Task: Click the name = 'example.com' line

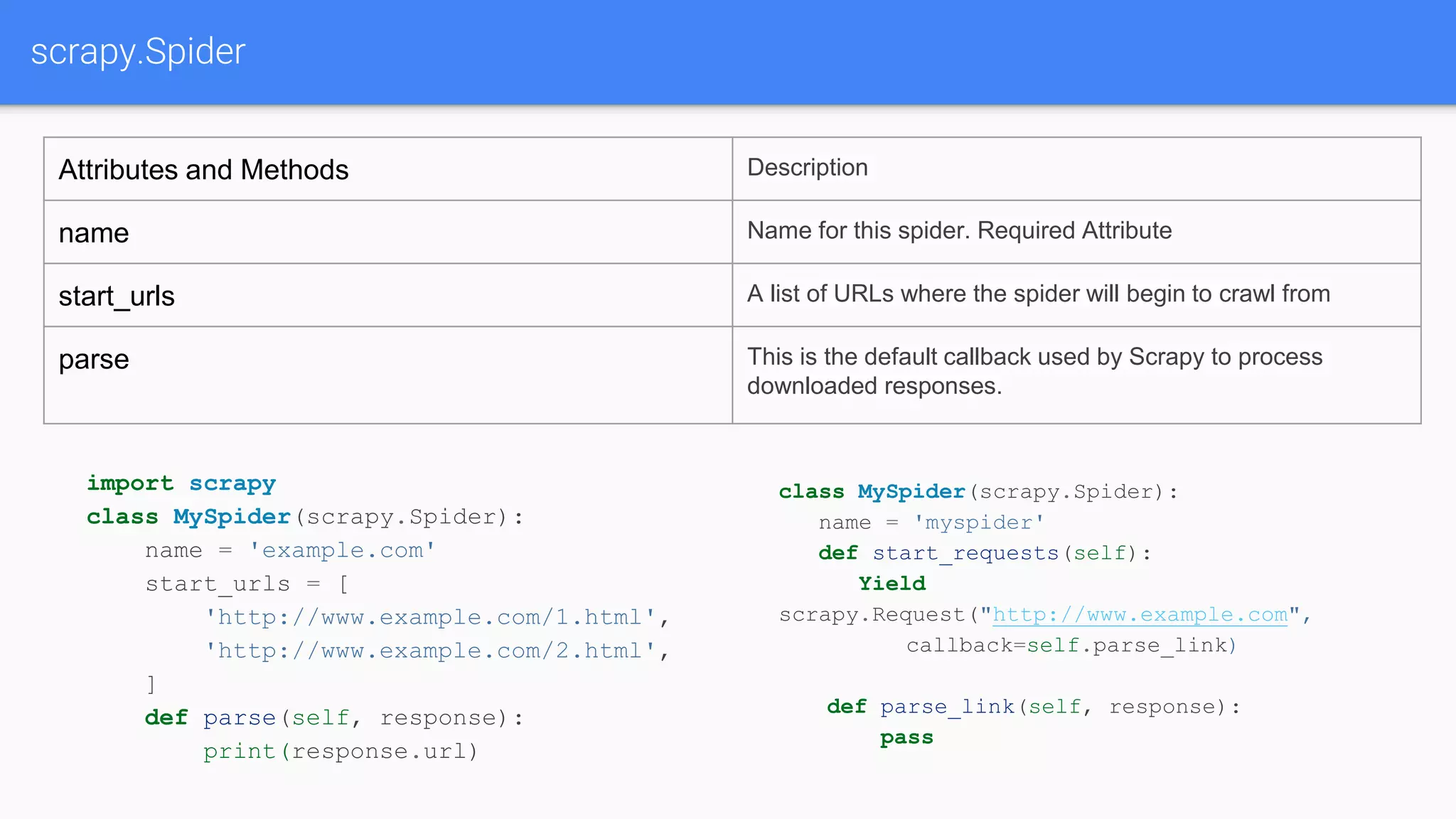Action: point(290,550)
